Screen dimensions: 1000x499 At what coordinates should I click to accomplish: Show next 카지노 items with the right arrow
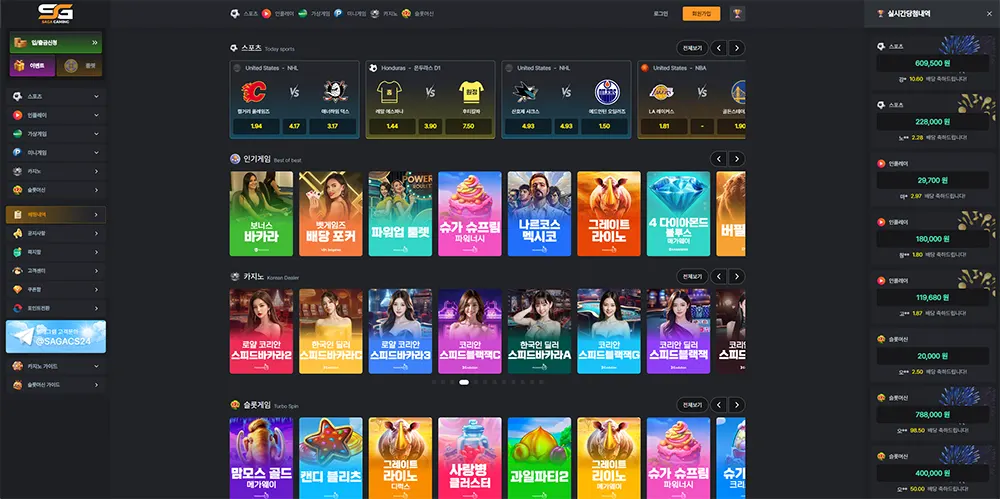coord(737,276)
